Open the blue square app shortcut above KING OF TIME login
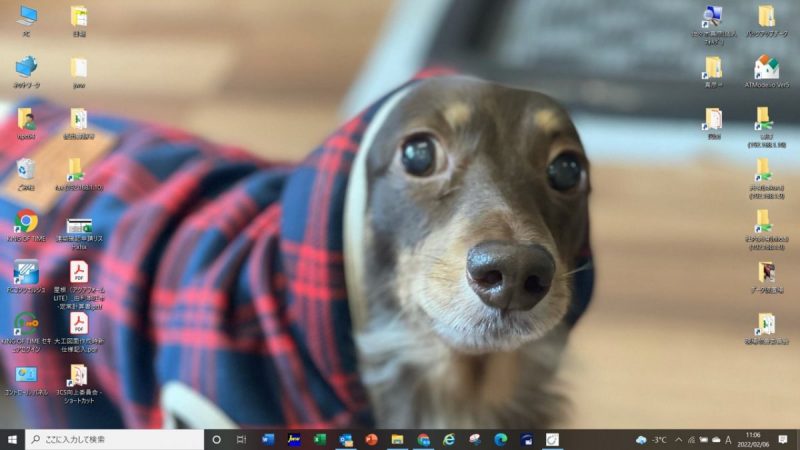 pos(26,277)
